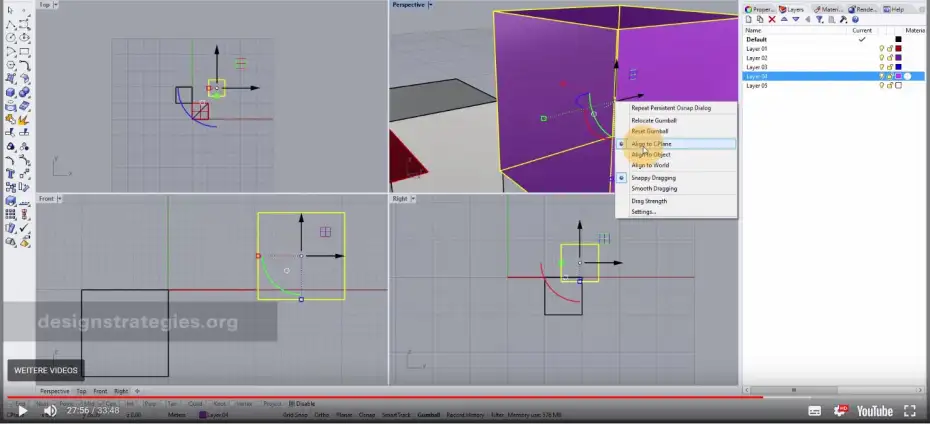Click the blue color swatch of Layer 03

click(899, 67)
